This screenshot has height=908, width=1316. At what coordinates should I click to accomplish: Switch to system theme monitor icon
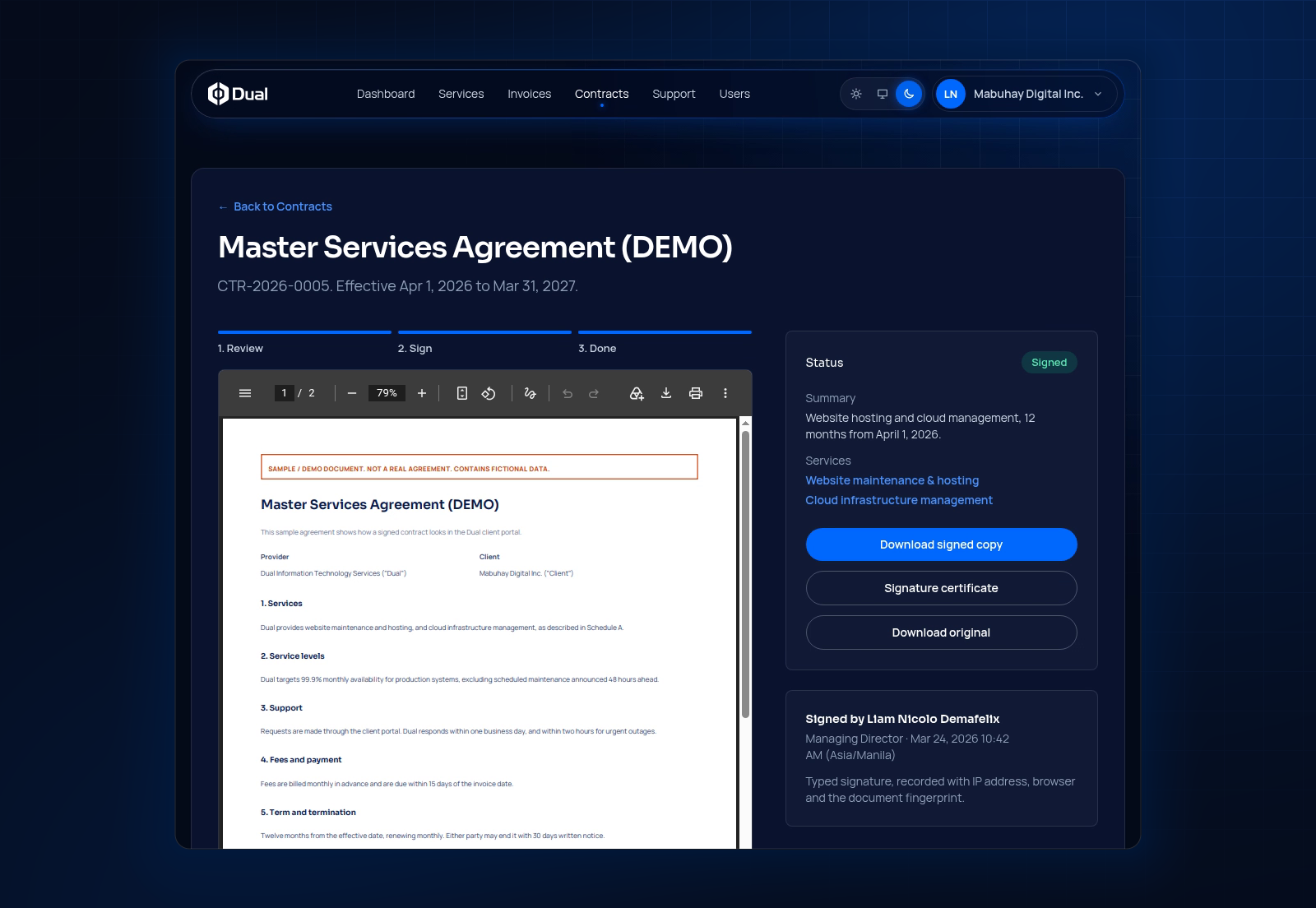pos(883,94)
